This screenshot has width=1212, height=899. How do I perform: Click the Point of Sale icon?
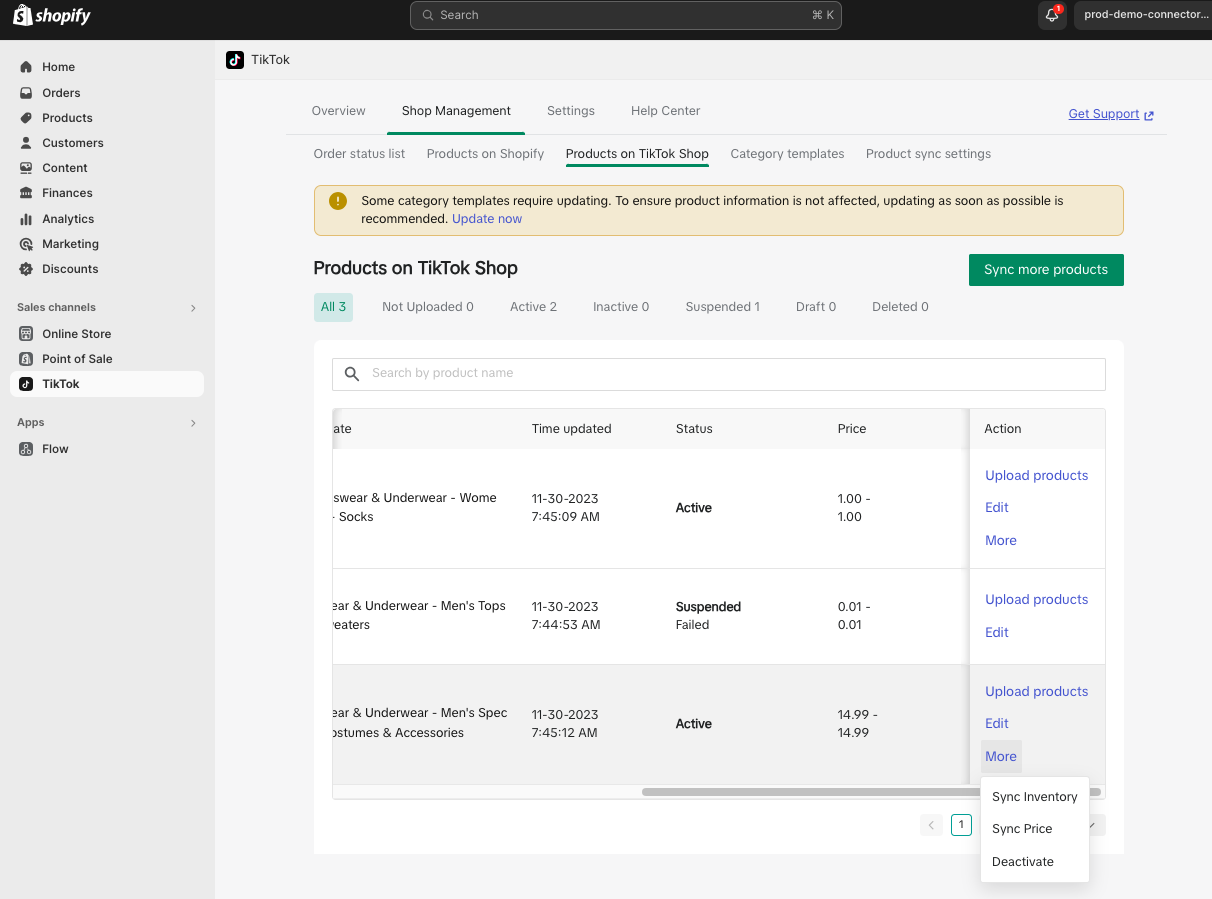click(x=26, y=359)
